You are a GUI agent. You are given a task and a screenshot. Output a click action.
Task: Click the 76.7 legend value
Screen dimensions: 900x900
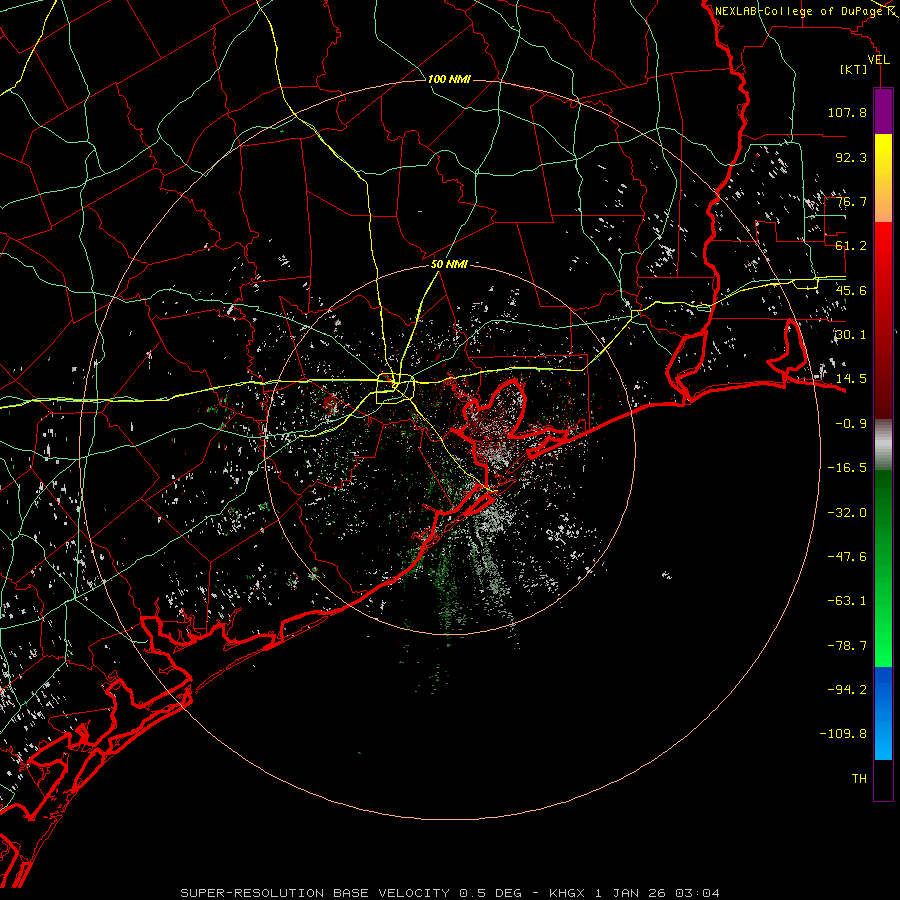(851, 201)
